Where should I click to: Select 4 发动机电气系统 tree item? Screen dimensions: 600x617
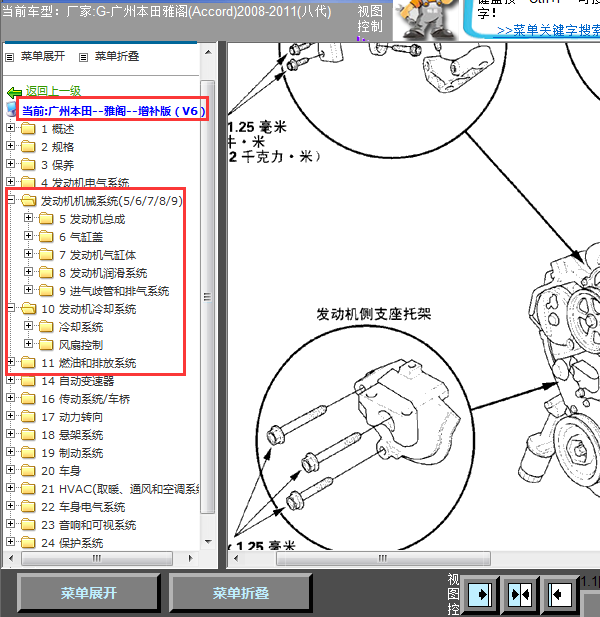(x=85, y=183)
